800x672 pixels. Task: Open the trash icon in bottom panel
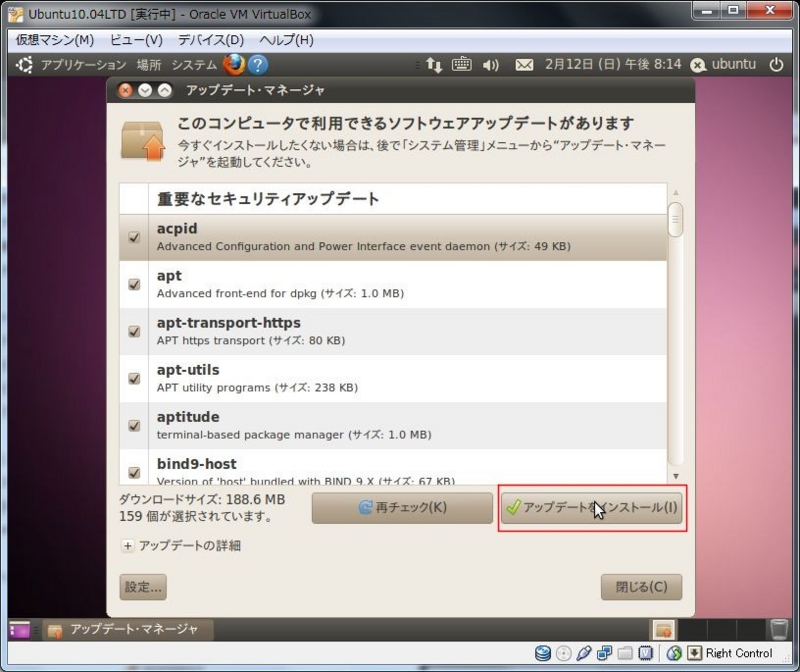pyautogui.click(x=779, y=629)
